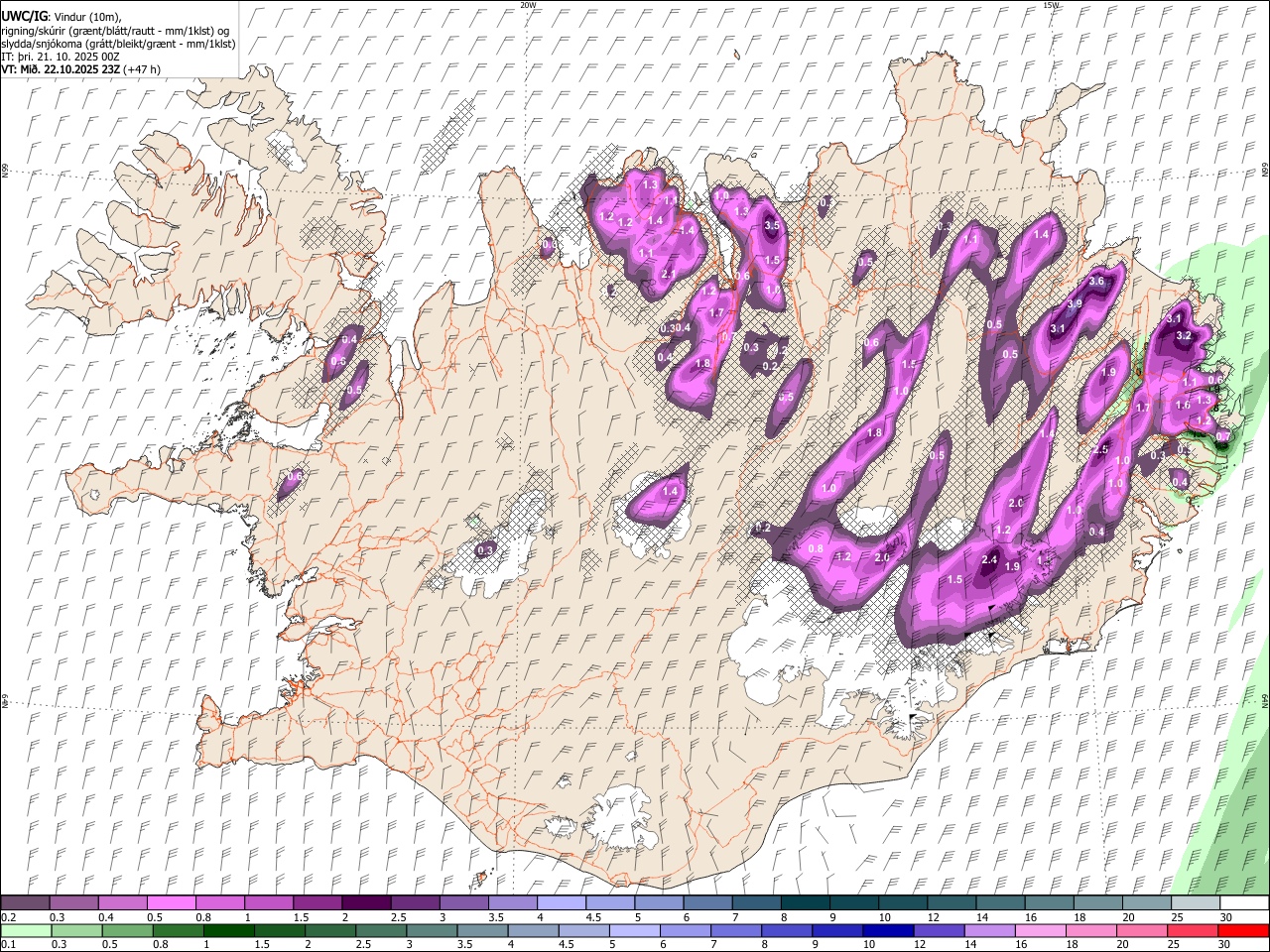This screenshot has height=952, width=1270.
Task: Click the upper legend swatch between 1 and 1.5
Action: click(269, 902)
